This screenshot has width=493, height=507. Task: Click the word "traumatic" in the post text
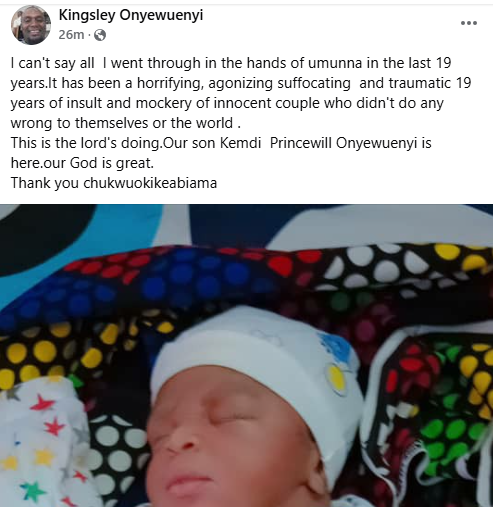click(x=419, y=83)
